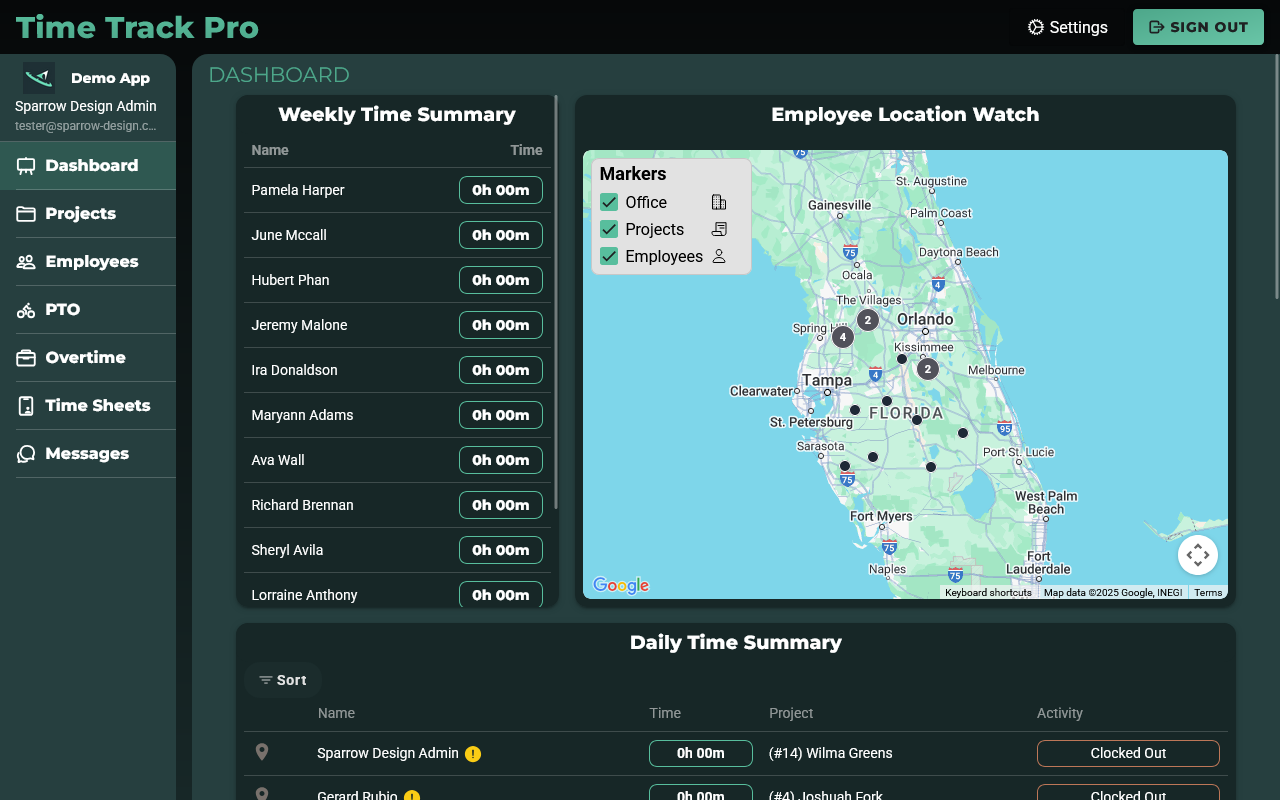This screenshot has width=1280, height=800.
Task: Click Sparrow Design Admin daily 0h 00m
Action: 701,753
